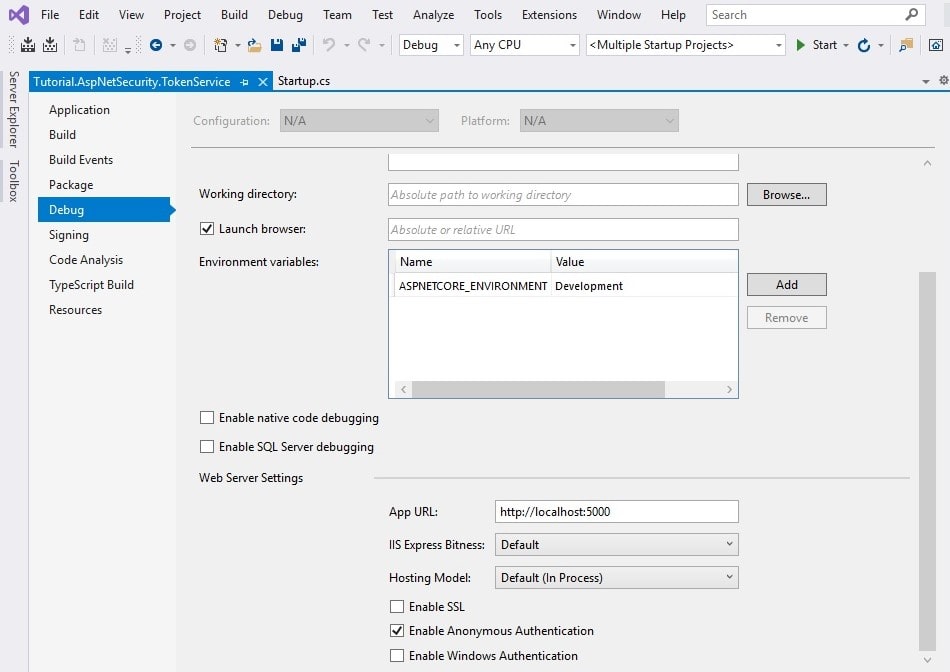Open the Hosting Model dropdown

coord(729,577)
